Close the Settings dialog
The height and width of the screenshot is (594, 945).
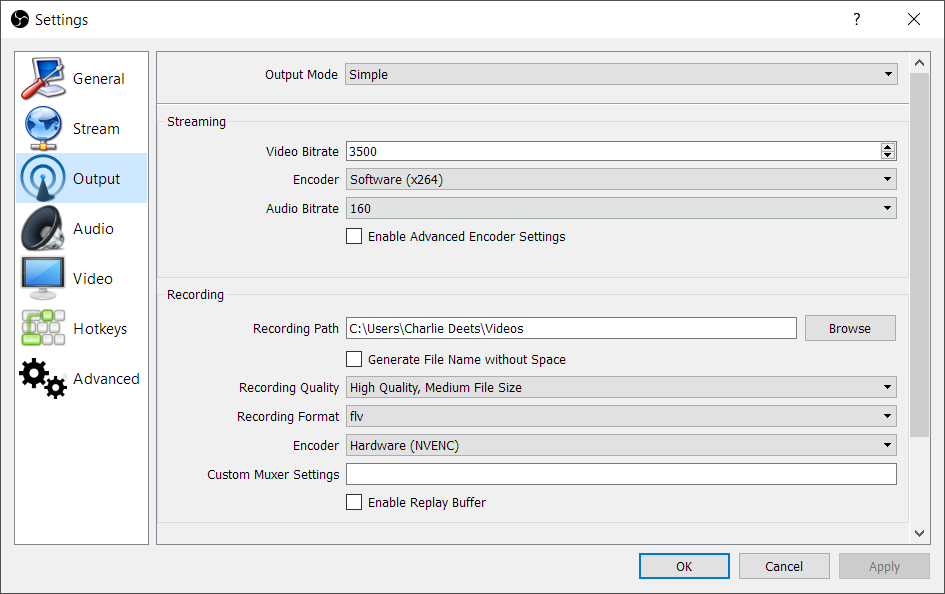point(914,19)
